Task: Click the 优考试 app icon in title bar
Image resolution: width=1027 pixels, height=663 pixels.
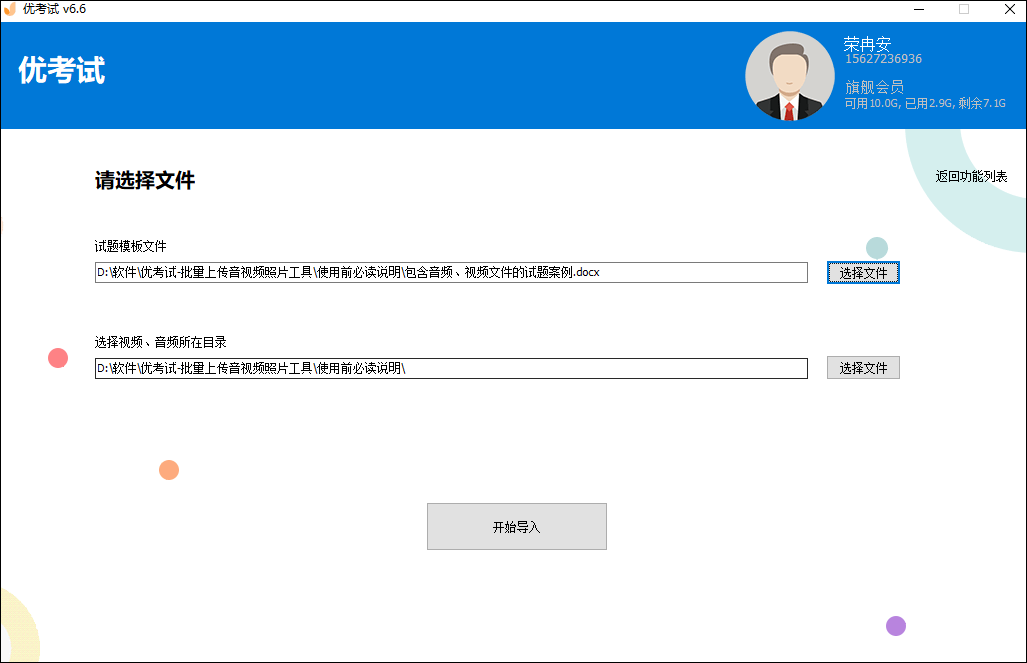Action: [12, 10]
